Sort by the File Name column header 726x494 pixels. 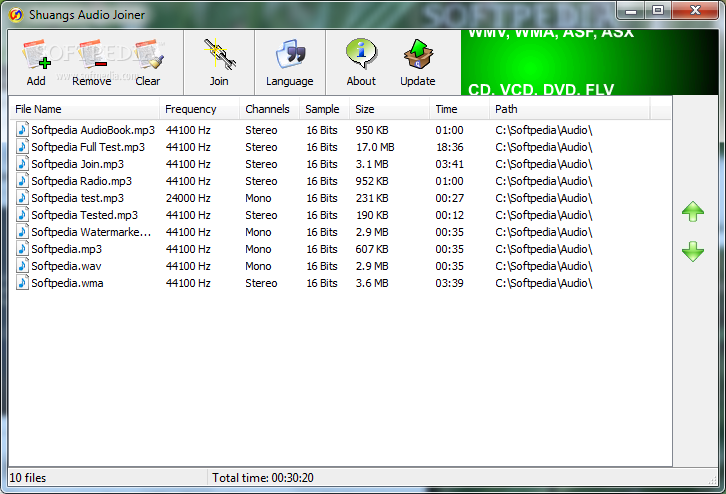click(85, 109)
